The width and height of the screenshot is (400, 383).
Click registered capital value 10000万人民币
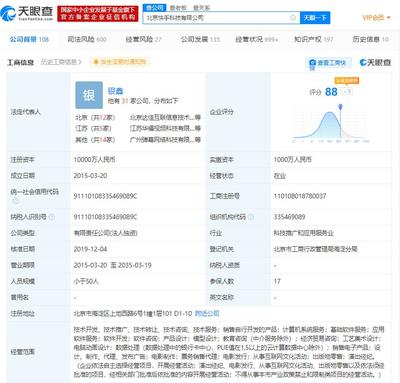(94, 159)
